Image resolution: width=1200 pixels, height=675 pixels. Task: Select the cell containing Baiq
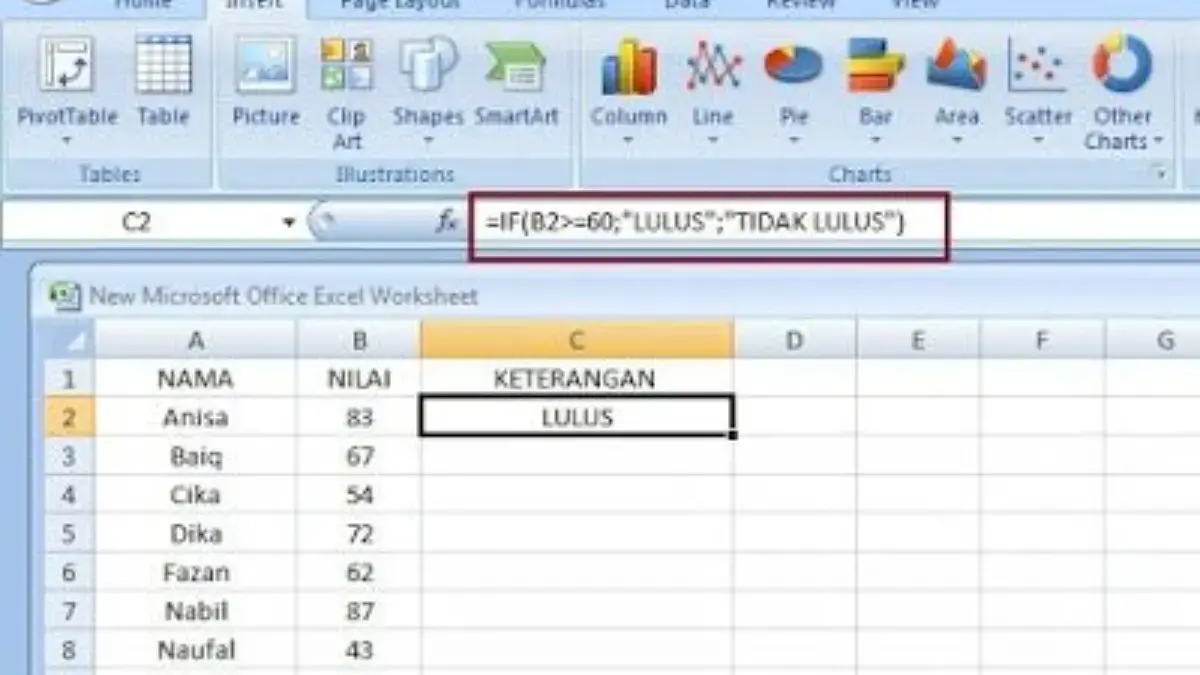[196, 456]
